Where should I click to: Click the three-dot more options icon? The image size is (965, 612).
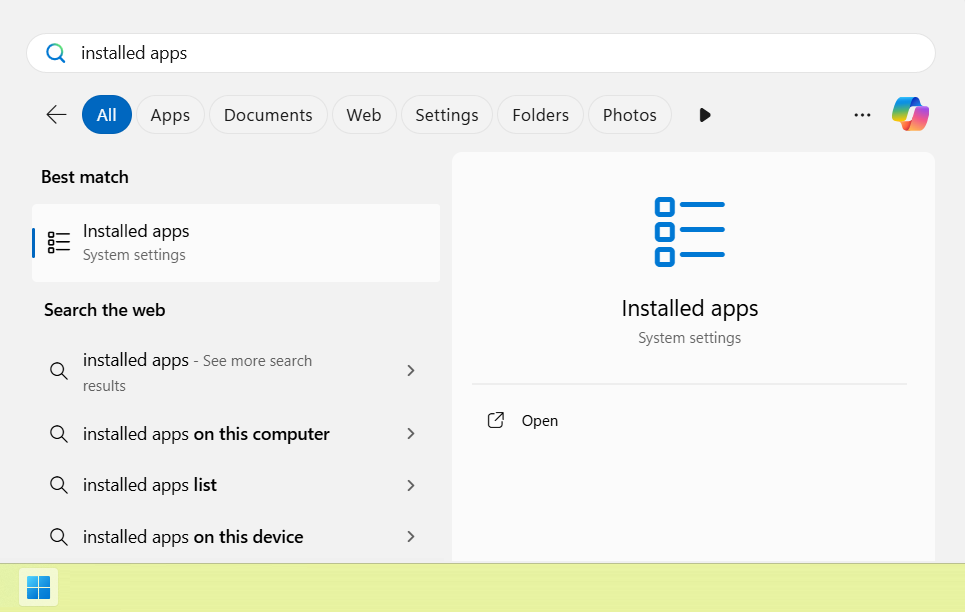862,115
